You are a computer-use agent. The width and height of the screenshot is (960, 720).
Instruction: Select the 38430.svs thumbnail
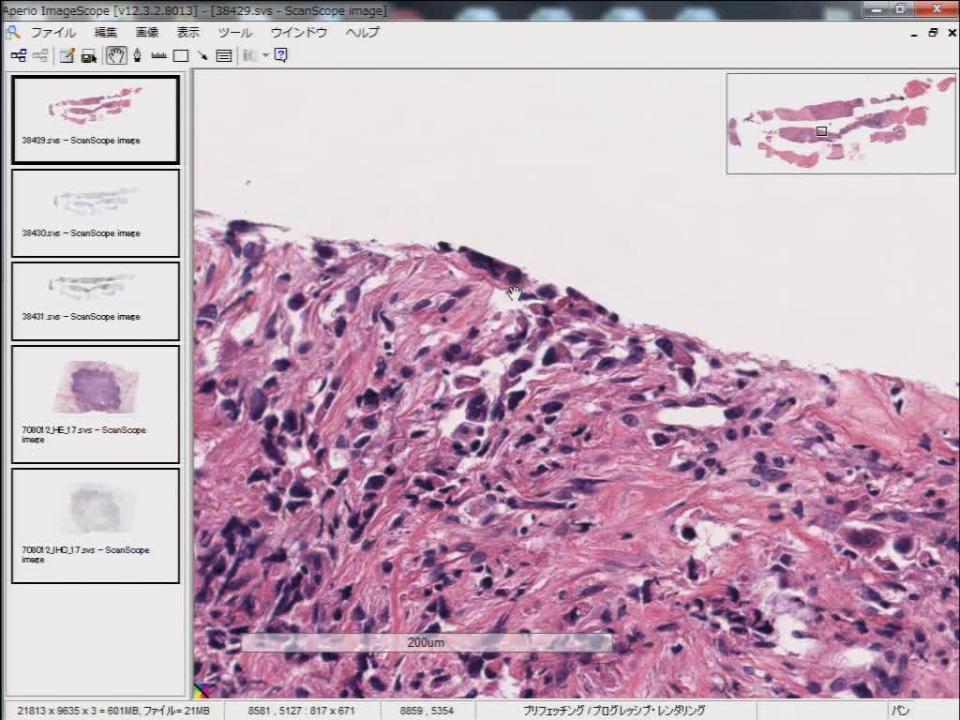[95, 212]
